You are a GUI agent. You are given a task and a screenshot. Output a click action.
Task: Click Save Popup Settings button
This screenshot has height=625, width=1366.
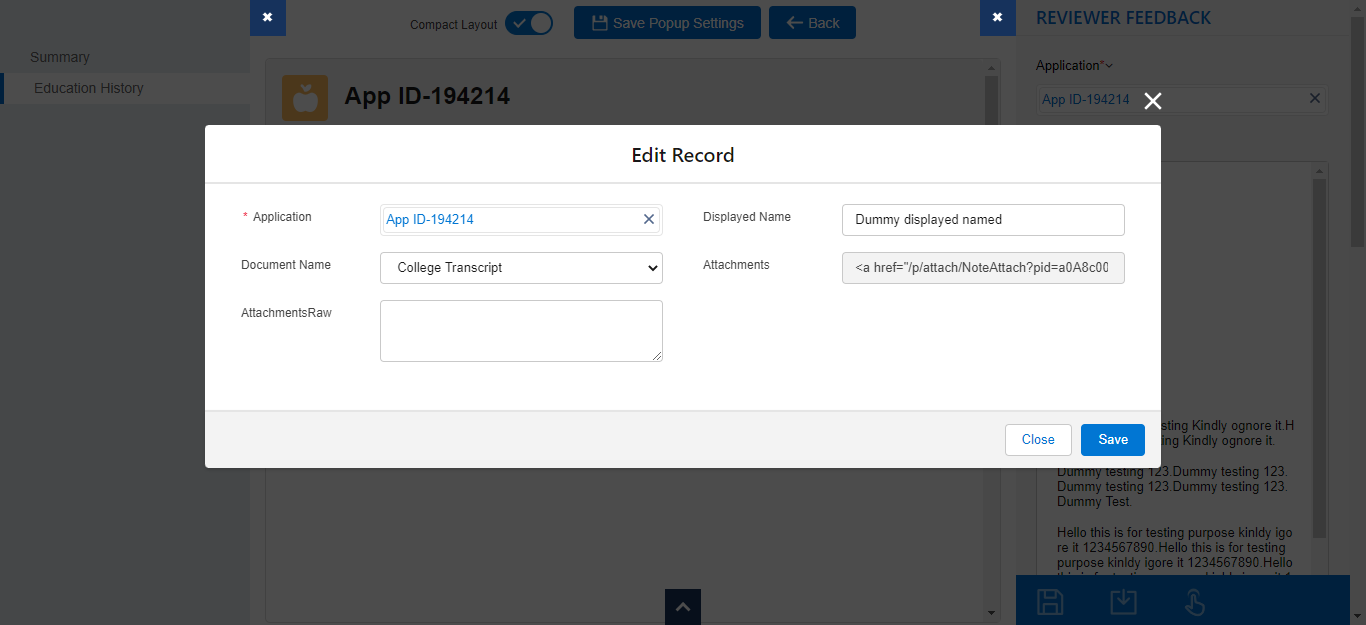[667, 23]
